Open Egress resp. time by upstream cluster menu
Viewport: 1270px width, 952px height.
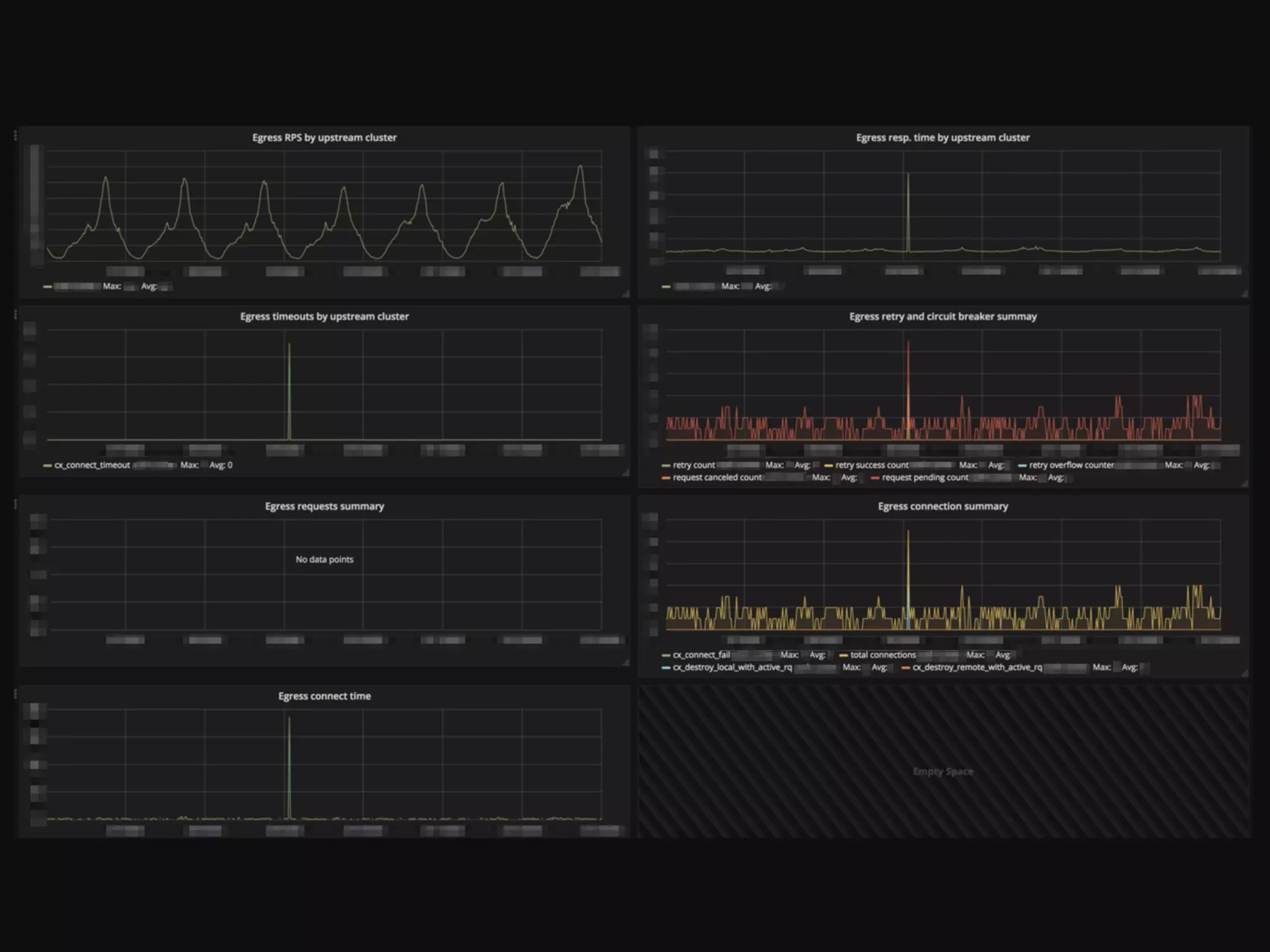click(943, 138)
